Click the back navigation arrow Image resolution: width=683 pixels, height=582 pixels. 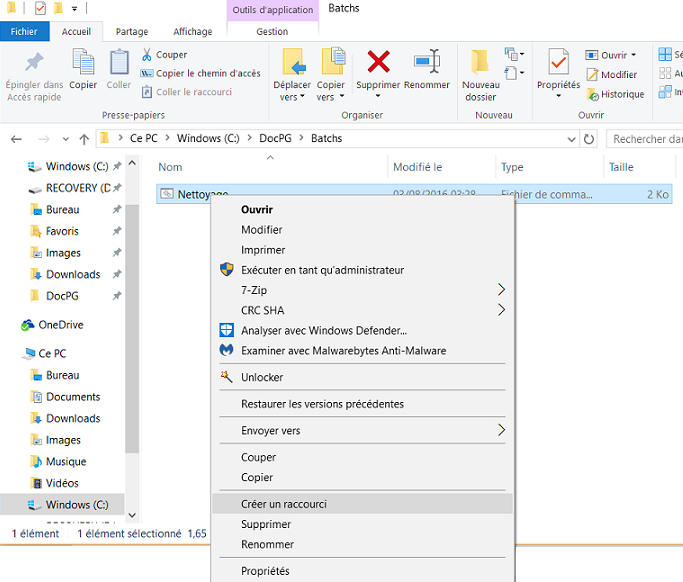(17, 139)
